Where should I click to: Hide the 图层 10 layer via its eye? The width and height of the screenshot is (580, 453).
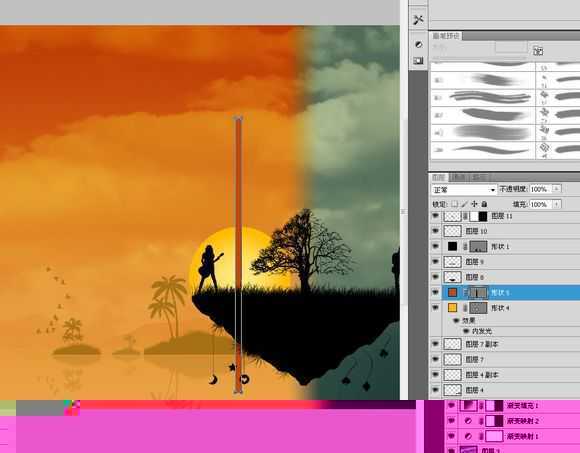436,231
